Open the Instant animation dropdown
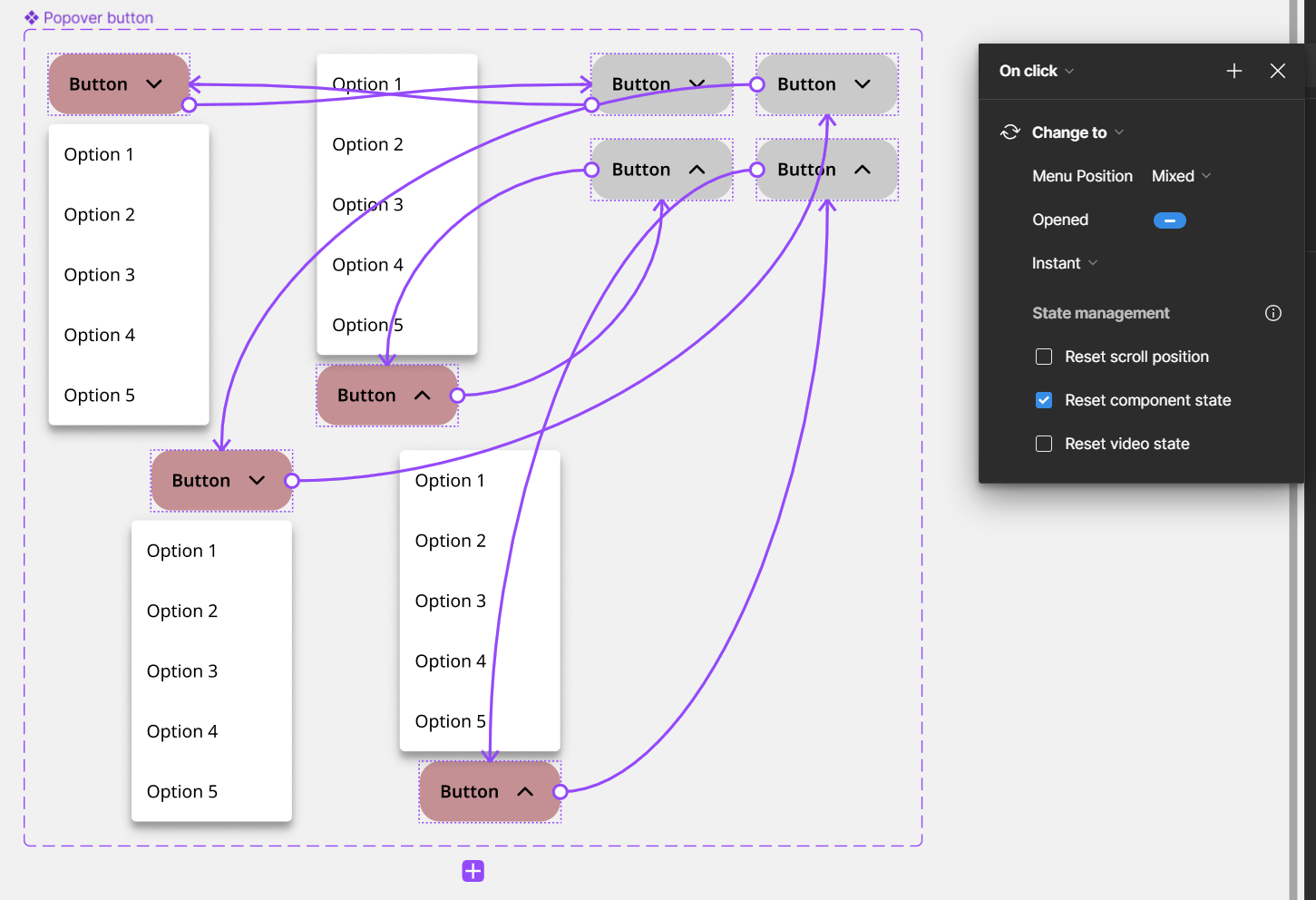This screenshot has height=900, width=1316. (1065, 263)
